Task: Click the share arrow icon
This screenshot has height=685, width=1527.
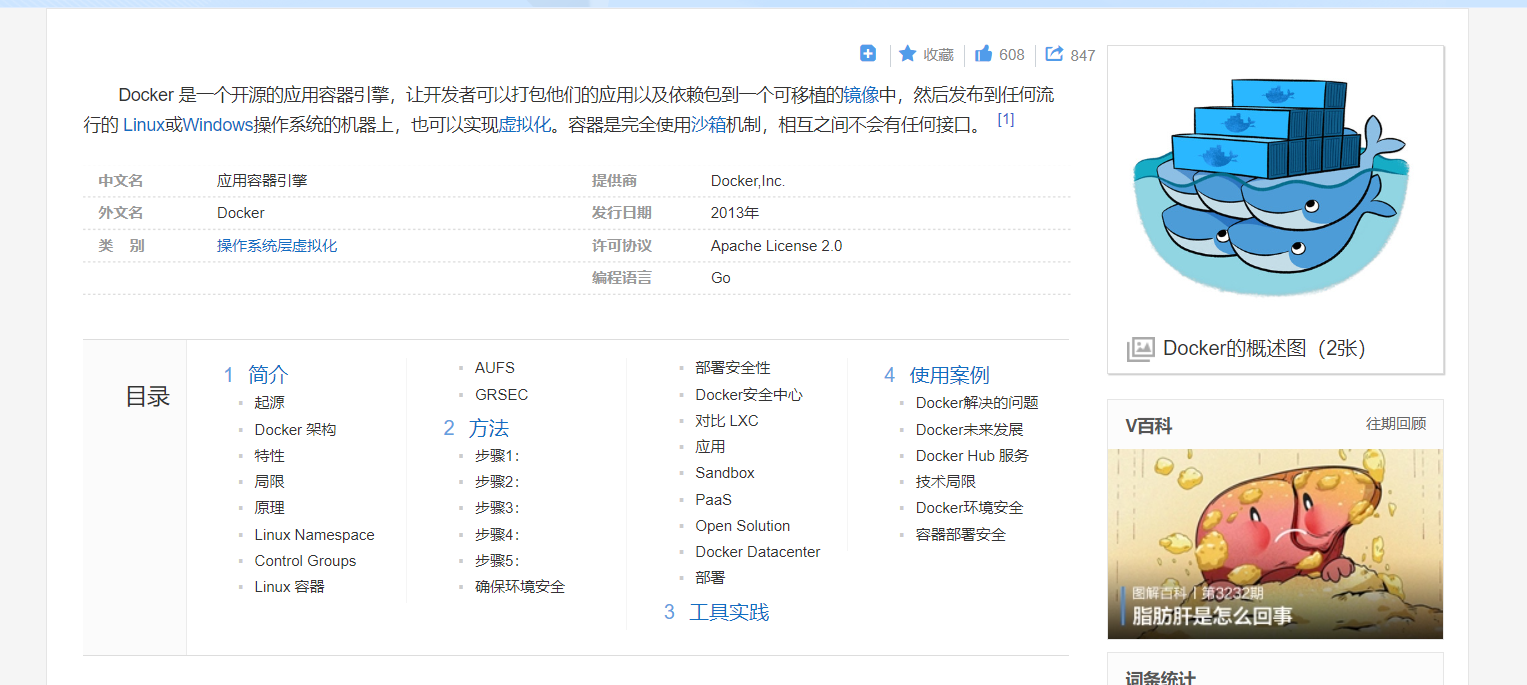Action: click(1054, 54)
